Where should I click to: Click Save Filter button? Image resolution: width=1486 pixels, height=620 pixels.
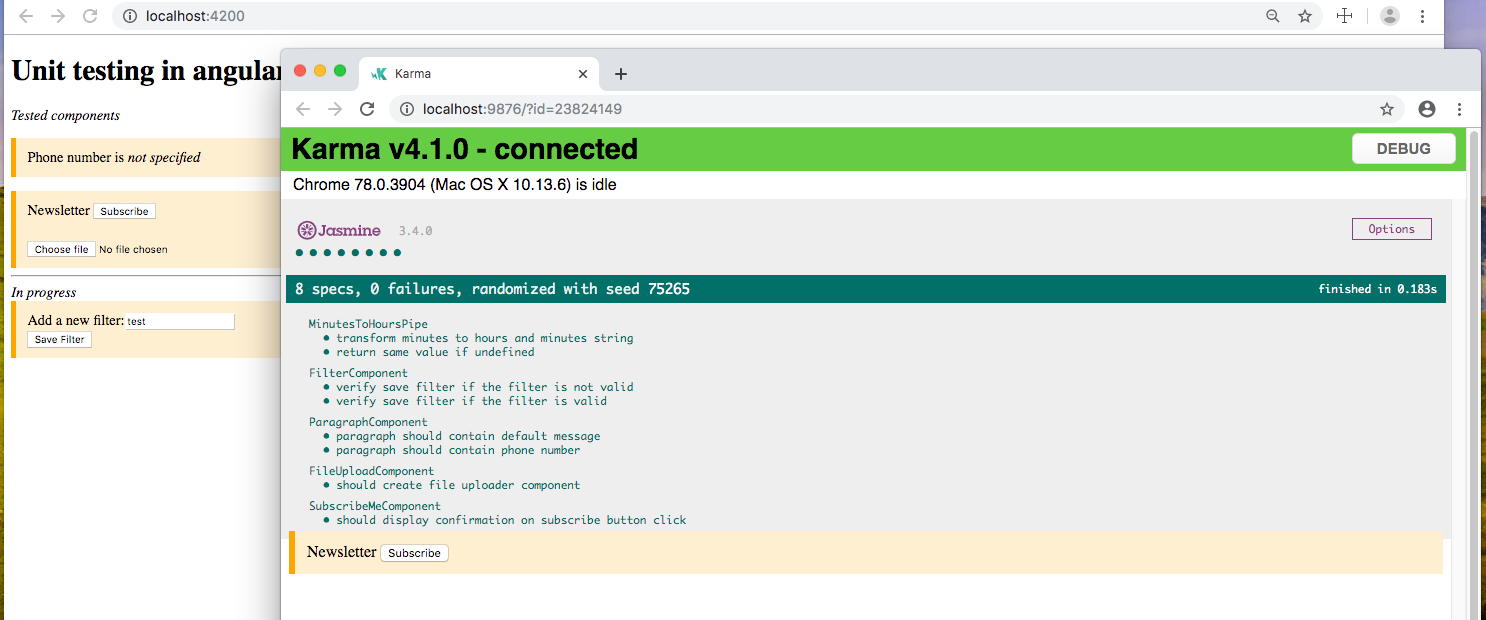tap(60, 340)
